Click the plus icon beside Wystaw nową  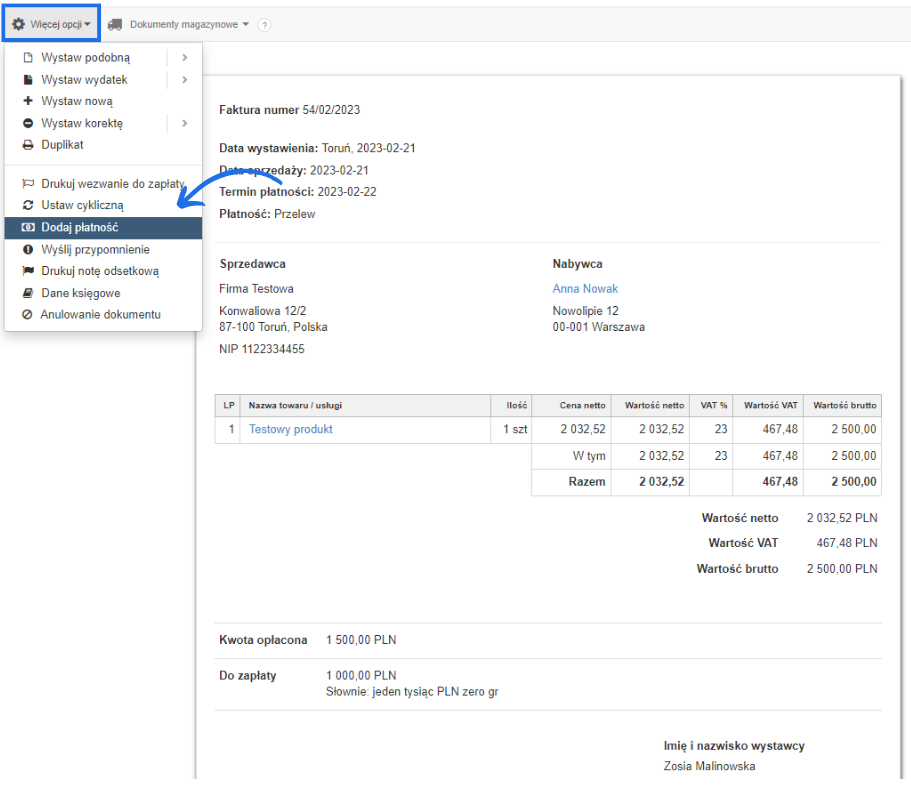[28, 101]
